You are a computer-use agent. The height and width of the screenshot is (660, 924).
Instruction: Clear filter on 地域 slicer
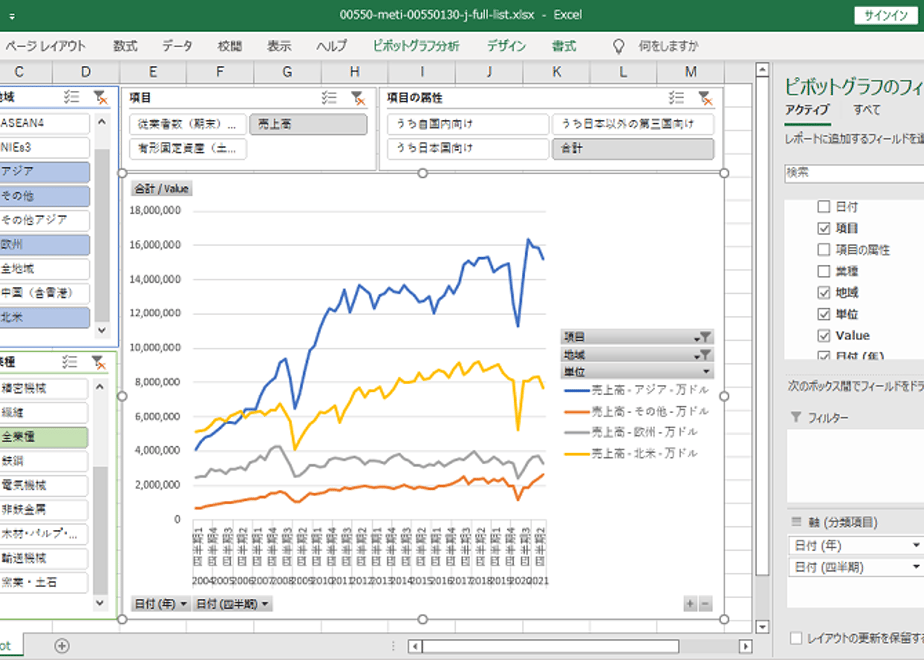click(100, 97)
